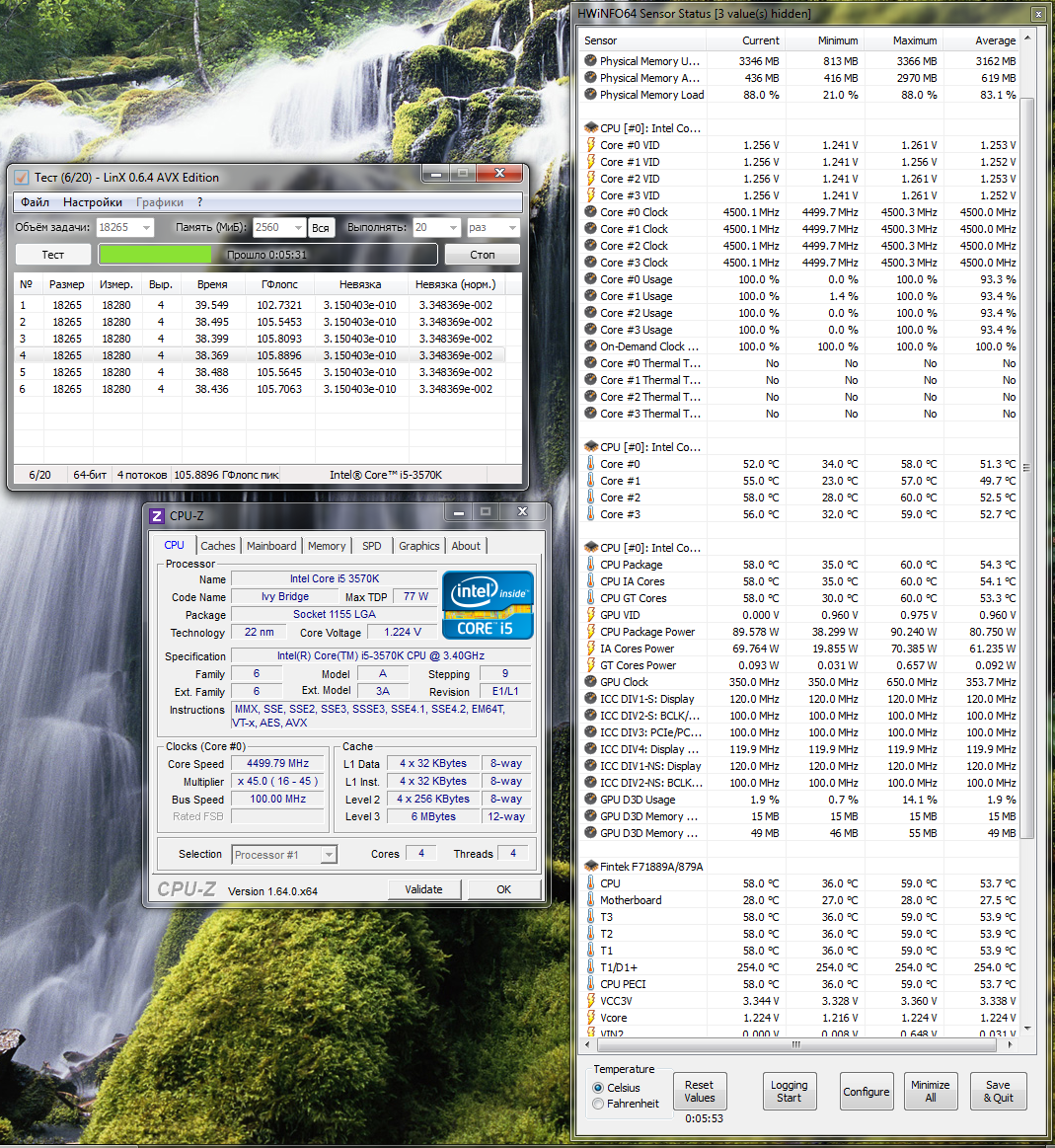The width and height of the screenshot is (1055, 1148).
Task: Open the Processor #1 selection dropdown
Action: coord(329,855)
